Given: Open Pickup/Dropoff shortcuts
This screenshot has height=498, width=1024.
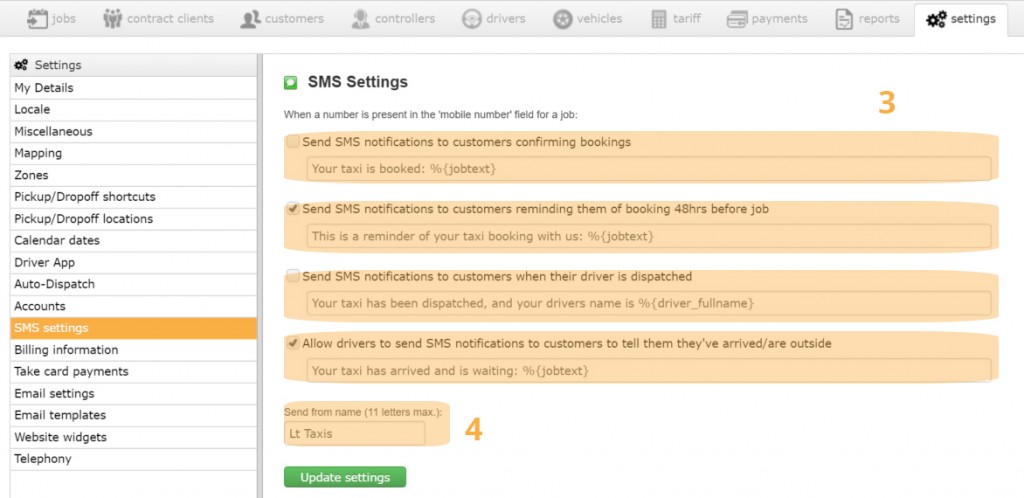Looking at the screenshot, I should click(134, 196).
